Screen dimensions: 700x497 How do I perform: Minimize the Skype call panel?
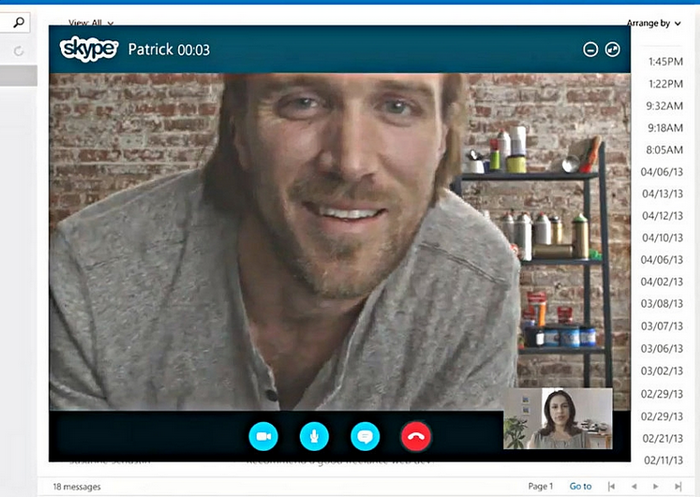click(590, 49)
